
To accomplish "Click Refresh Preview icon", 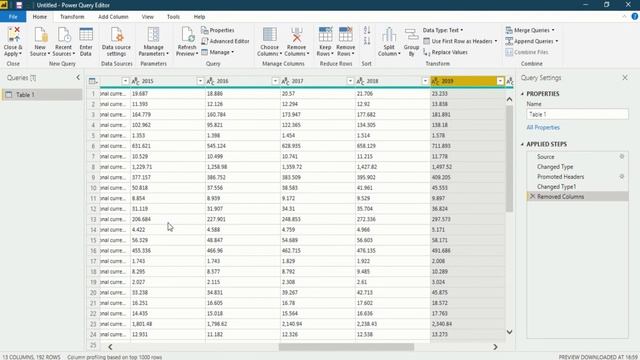I will click(187, 35).
